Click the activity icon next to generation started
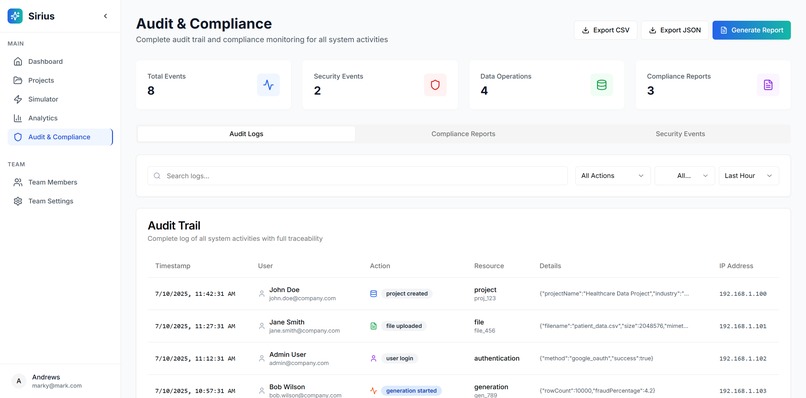Viewport: 806px width, 398px height. tap(374, 391)
